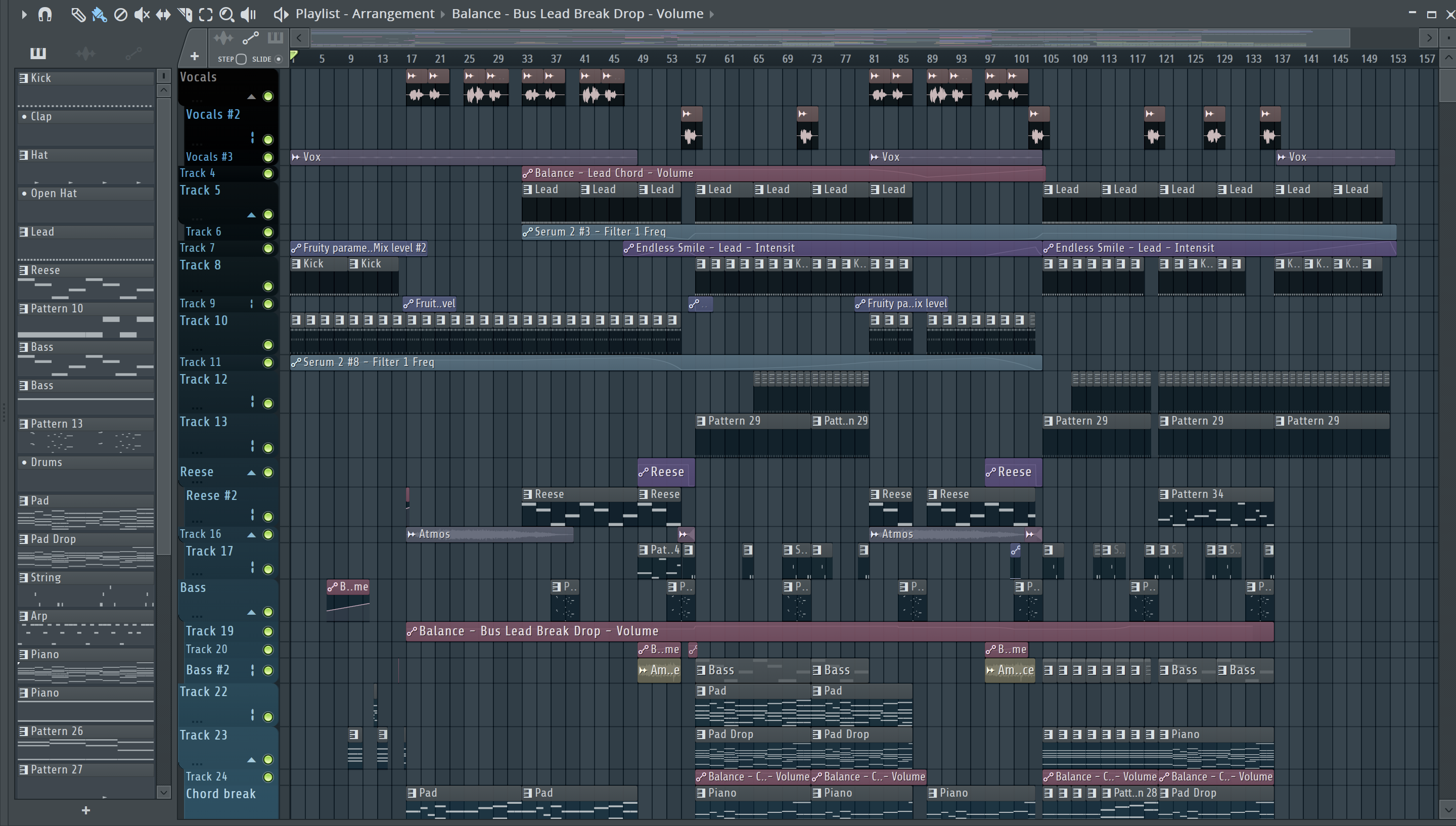This screenshot has width=1456, height=826.
Task: Open the arrow after Bus Lead Break Drop Volume
Action: pyautogui.click(x=712, y=14)
